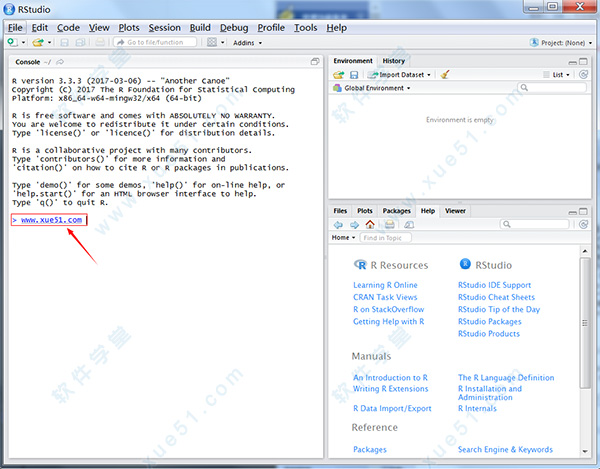The height and width of the screenshot is (469, 600).
Task: Click the Save All documents icon
Action: point(80,42)
